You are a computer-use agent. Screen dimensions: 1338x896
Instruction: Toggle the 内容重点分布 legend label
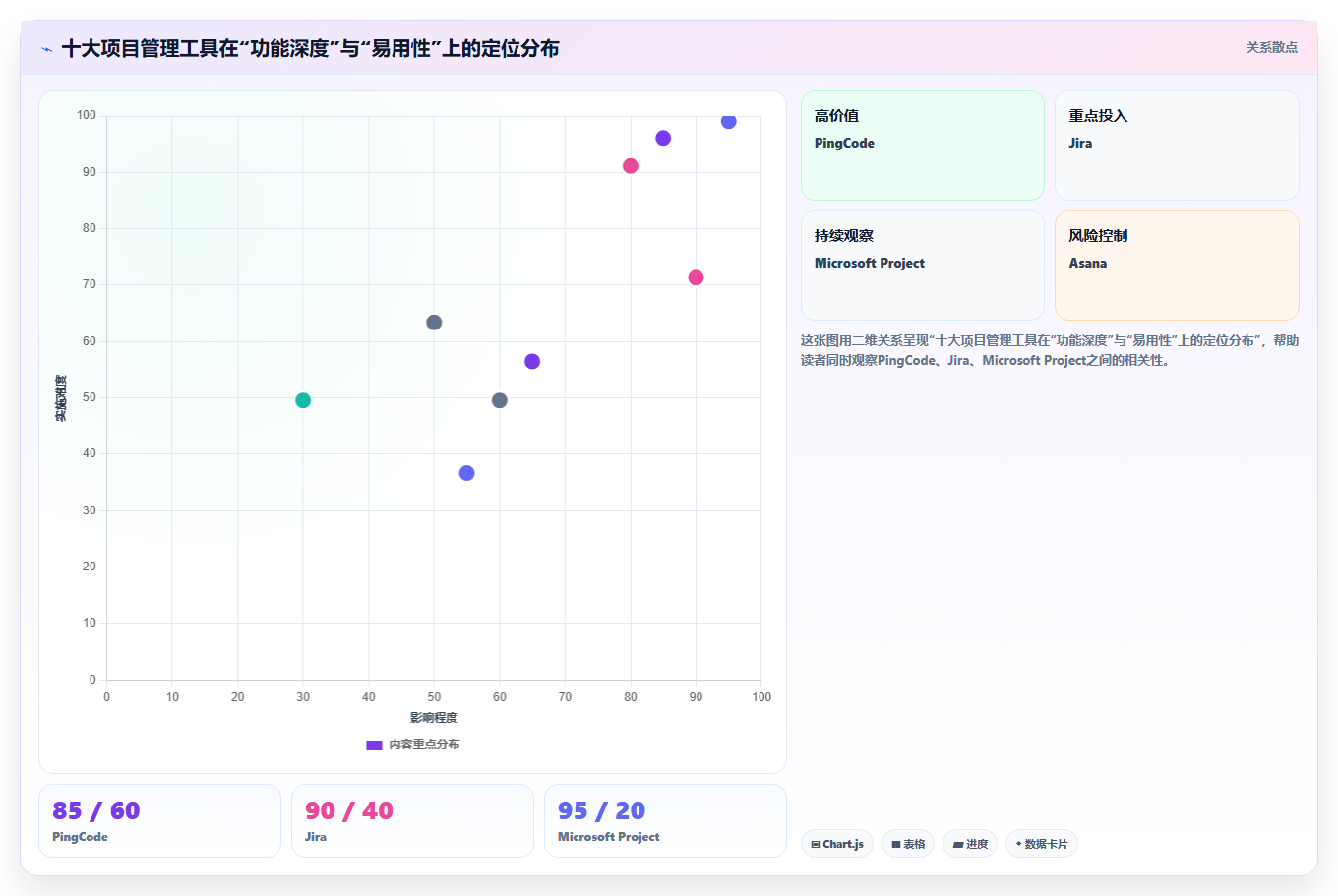tap(424, 745)
